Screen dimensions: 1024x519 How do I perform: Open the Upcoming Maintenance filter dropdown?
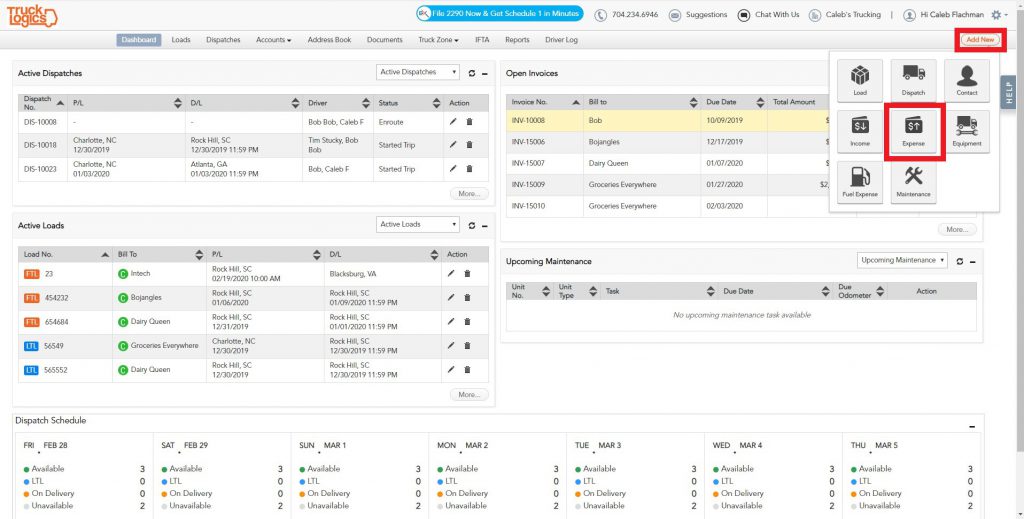click(x=902, y=260)
